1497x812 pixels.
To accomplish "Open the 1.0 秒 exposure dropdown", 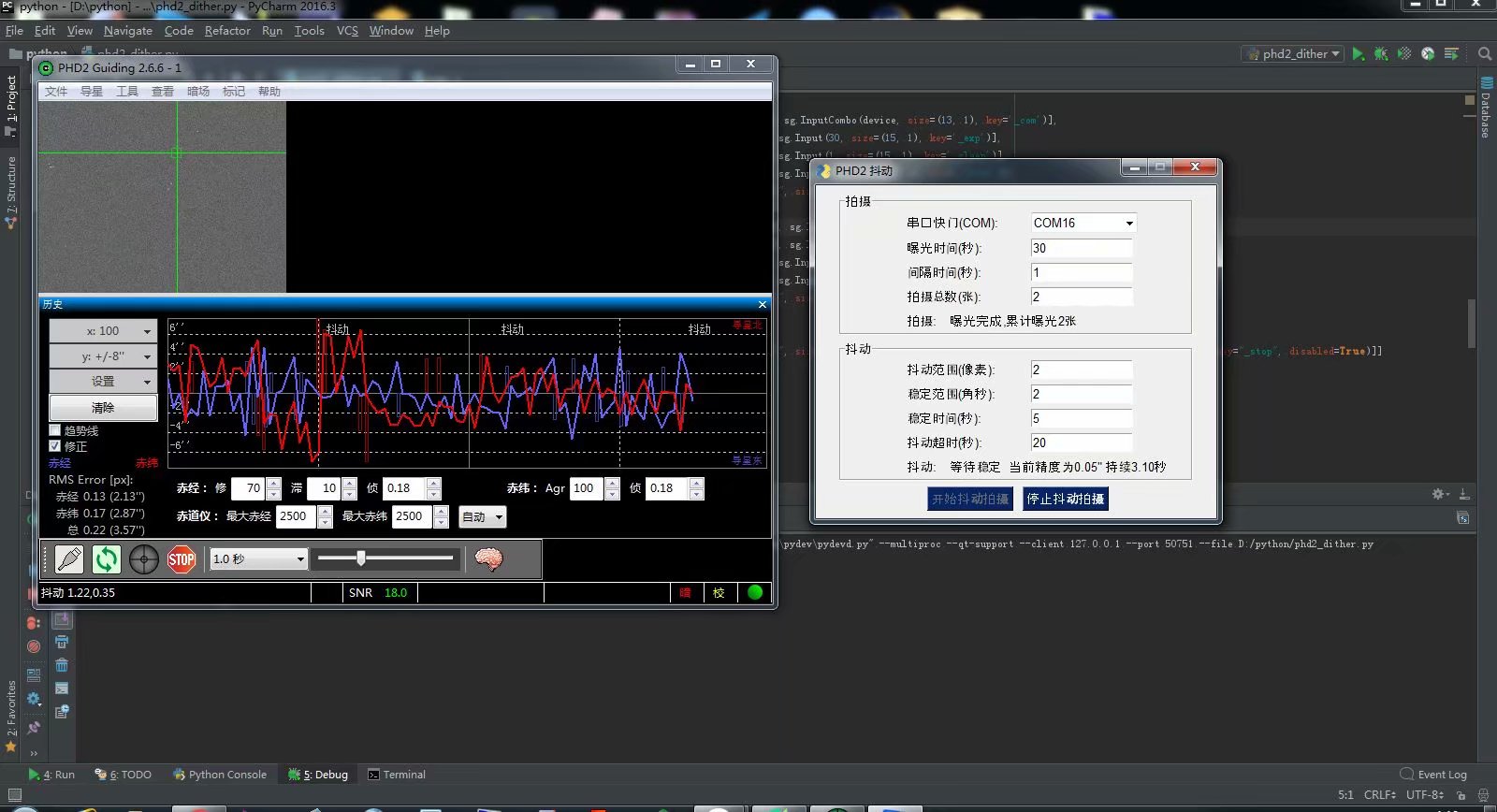I will 259,558.
